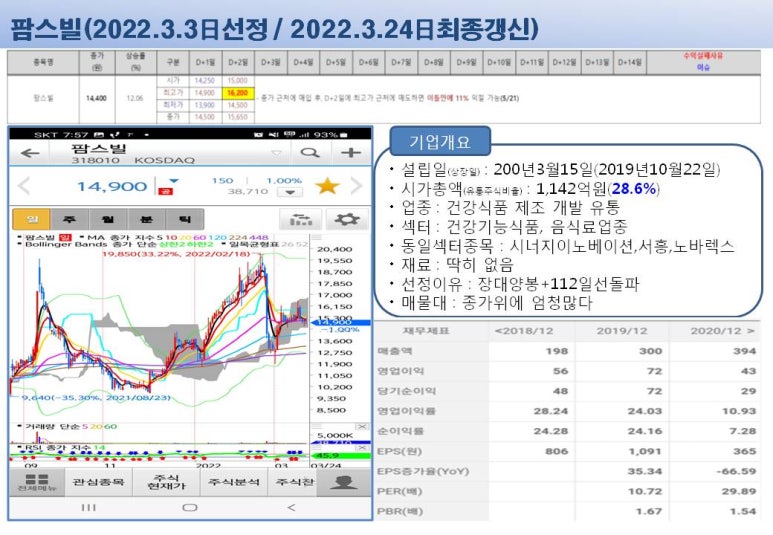Toggle the yellow favorite star
Screen dimensions: 773x535
[x=327, y=186]
